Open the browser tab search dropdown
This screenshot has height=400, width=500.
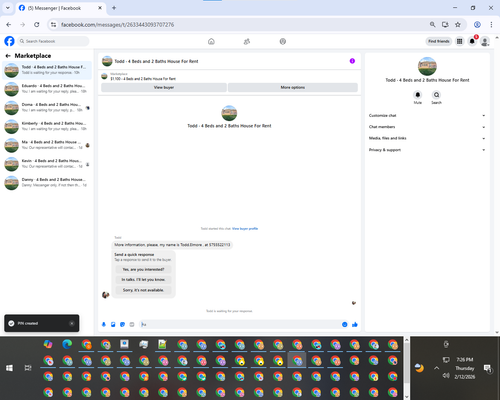tap(8, 8)
